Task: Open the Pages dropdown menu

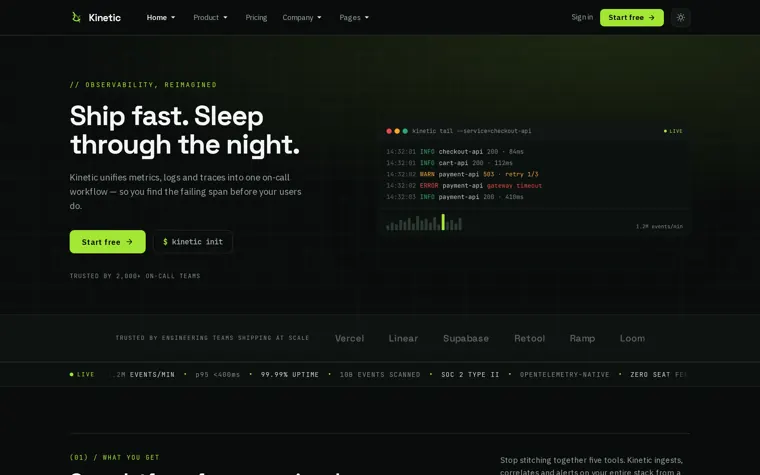Action: click(x=354, y=17)
